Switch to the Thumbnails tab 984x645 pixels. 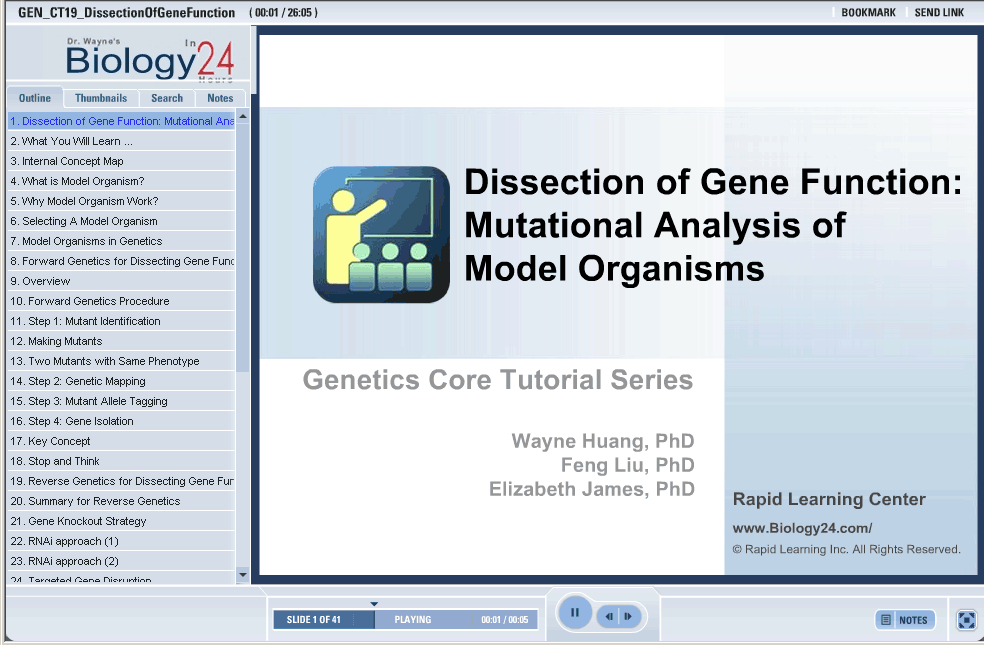pyautogui.click(x=101, y=98)
